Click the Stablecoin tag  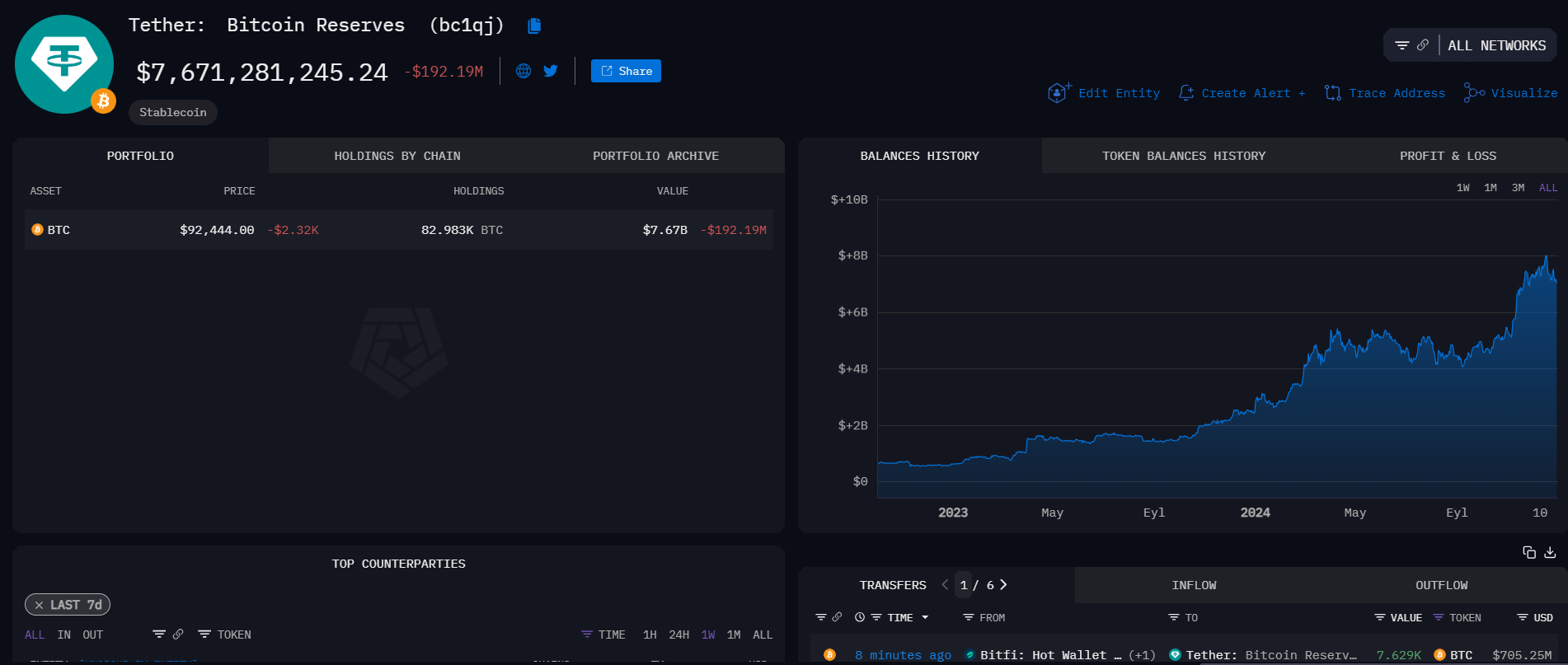(173, 112)
